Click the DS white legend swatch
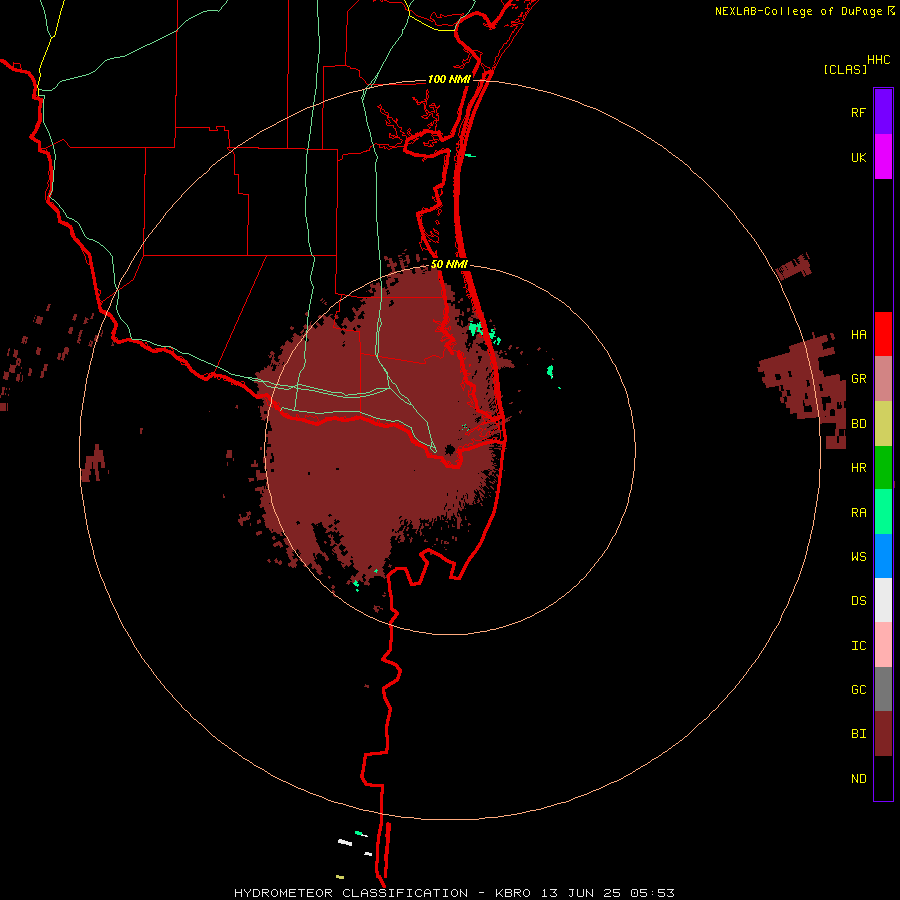The width and height of the screenshot is (900, 900). pos(883,600)
